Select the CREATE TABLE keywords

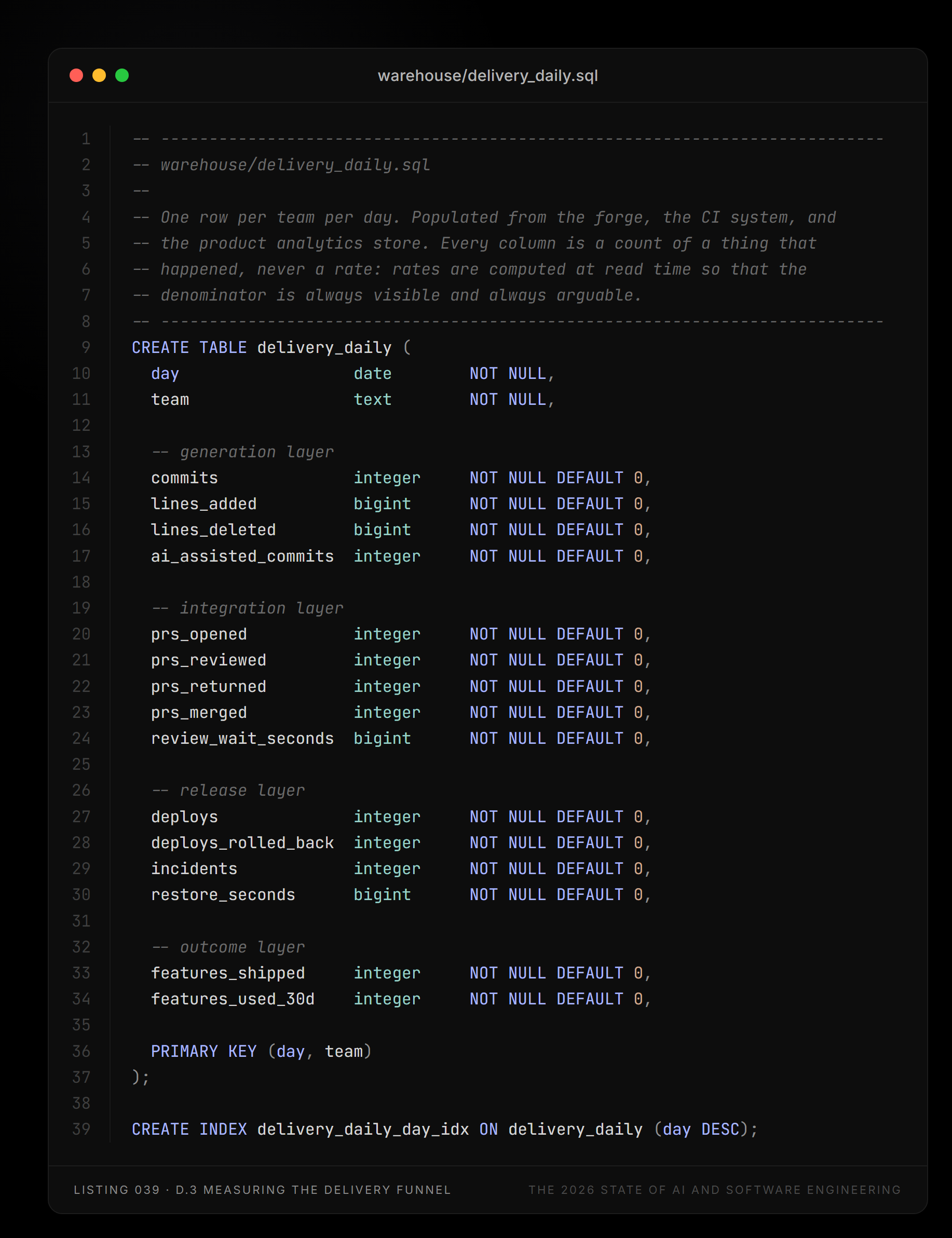pyautogui.click(x=189, y=347)
